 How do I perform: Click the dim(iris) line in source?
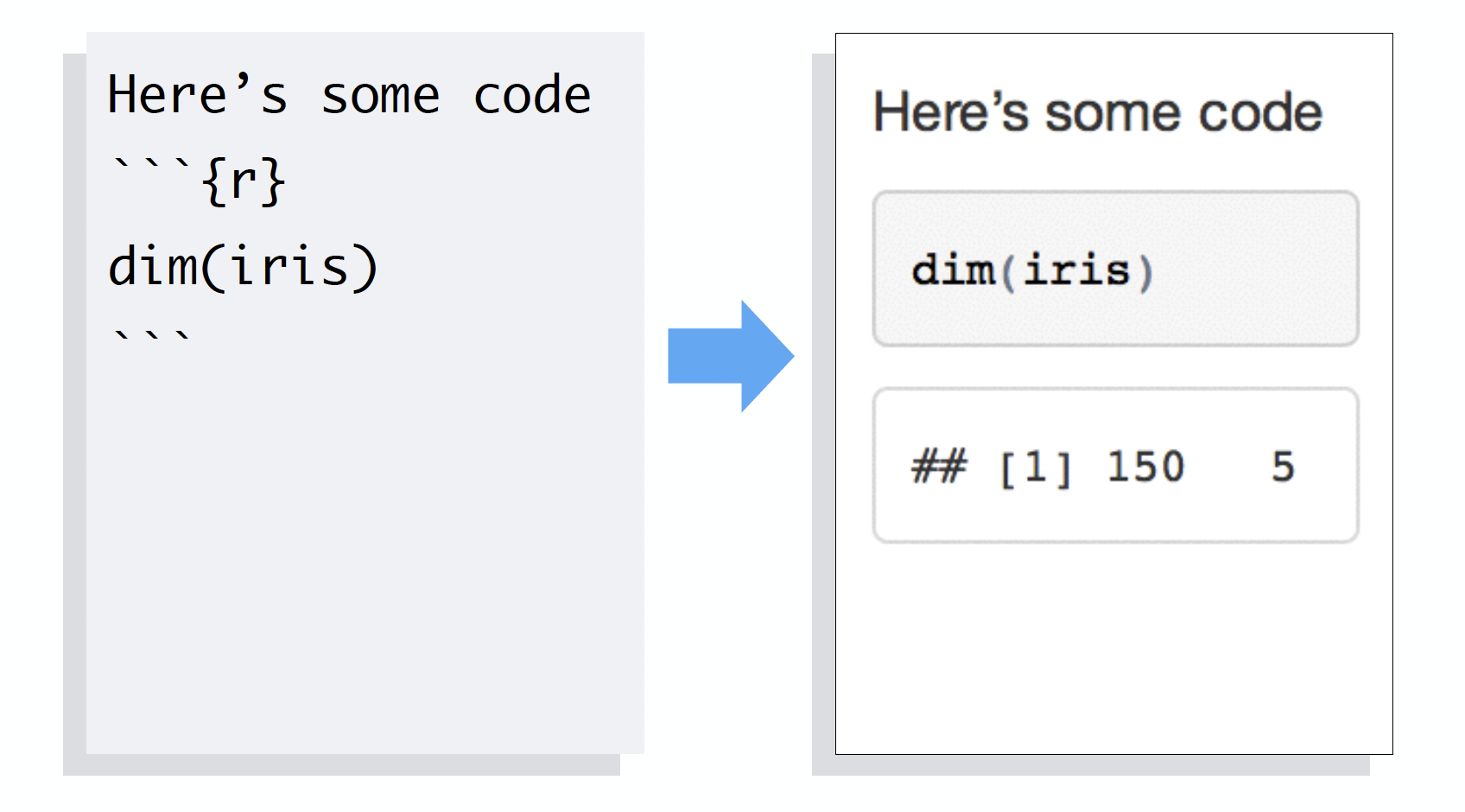pos(243,266)
